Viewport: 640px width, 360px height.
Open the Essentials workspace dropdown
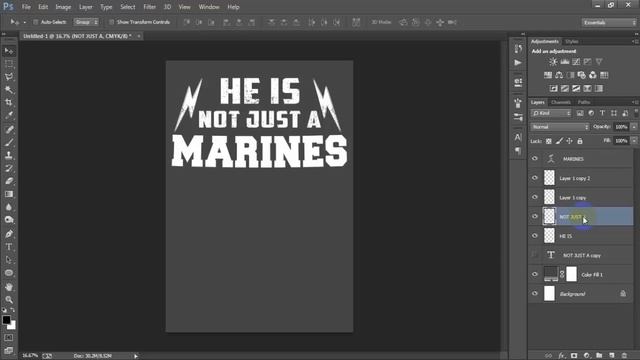[609, 22]
